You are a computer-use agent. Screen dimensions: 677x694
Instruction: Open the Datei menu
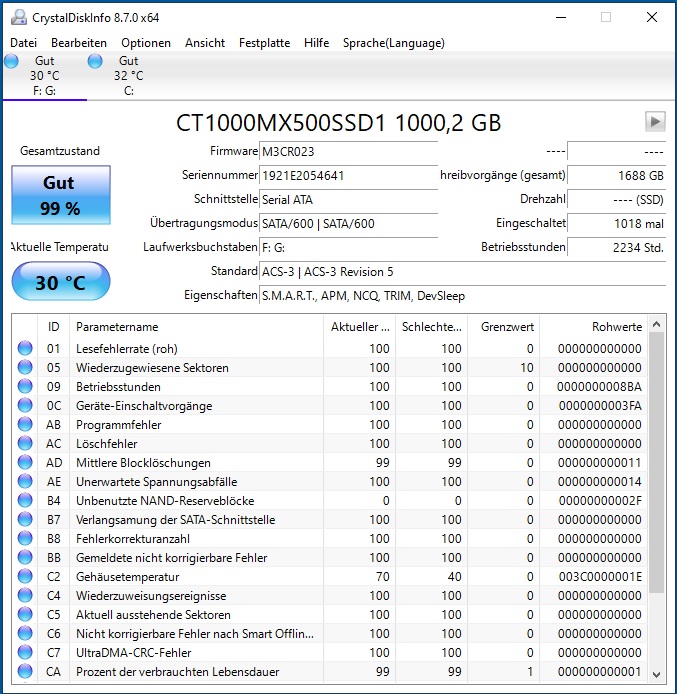click(x=23, y=43)
